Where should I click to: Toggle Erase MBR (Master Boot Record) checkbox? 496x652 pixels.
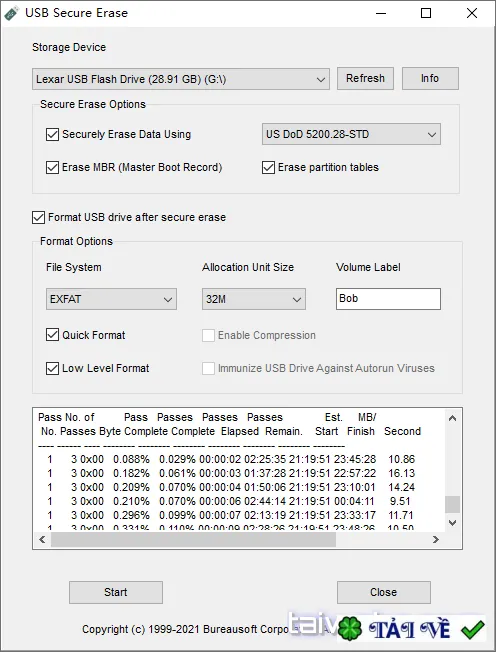(x=52, y=168)
